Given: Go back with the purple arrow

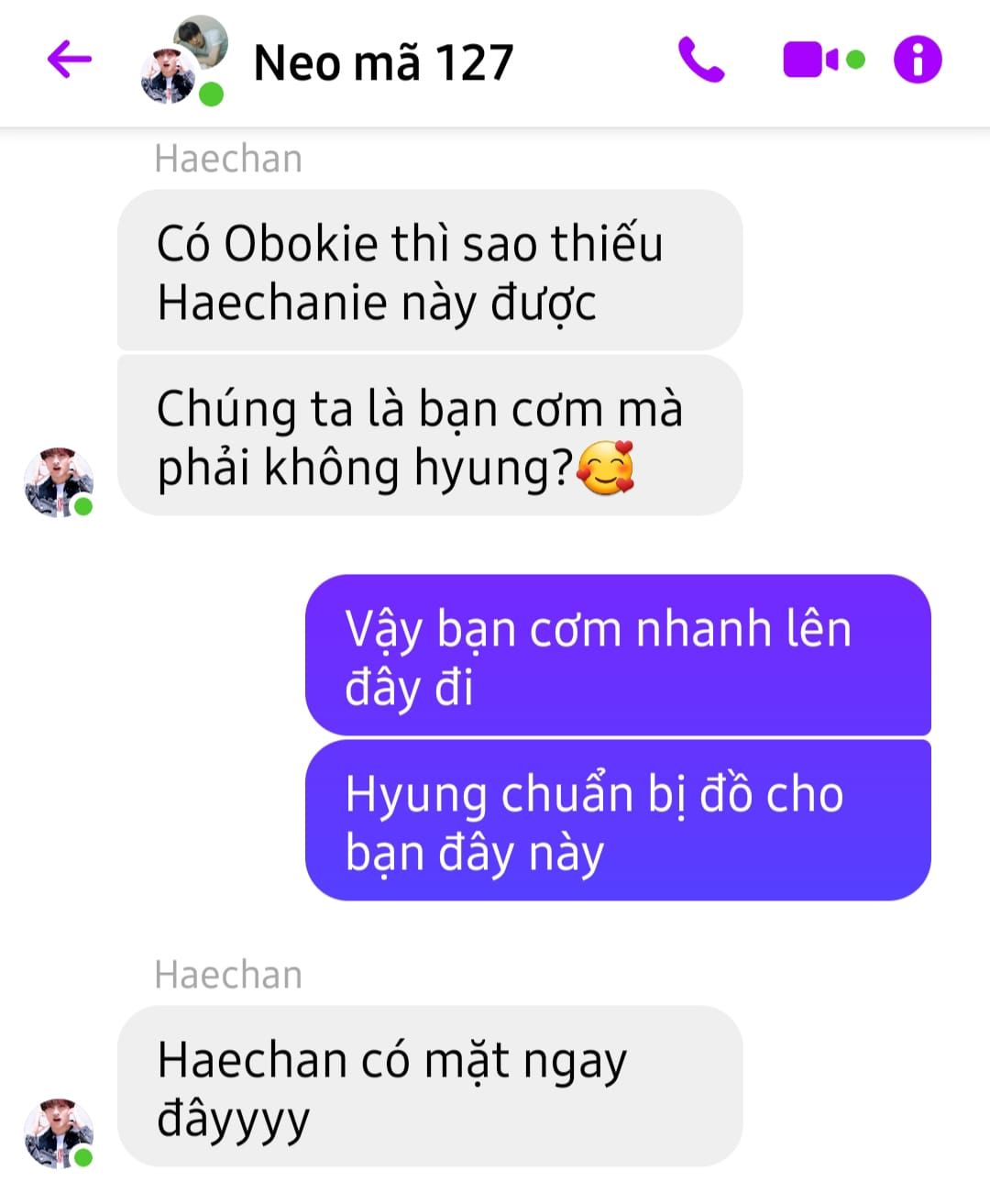Looking at the screenshot, I should 70,61.
